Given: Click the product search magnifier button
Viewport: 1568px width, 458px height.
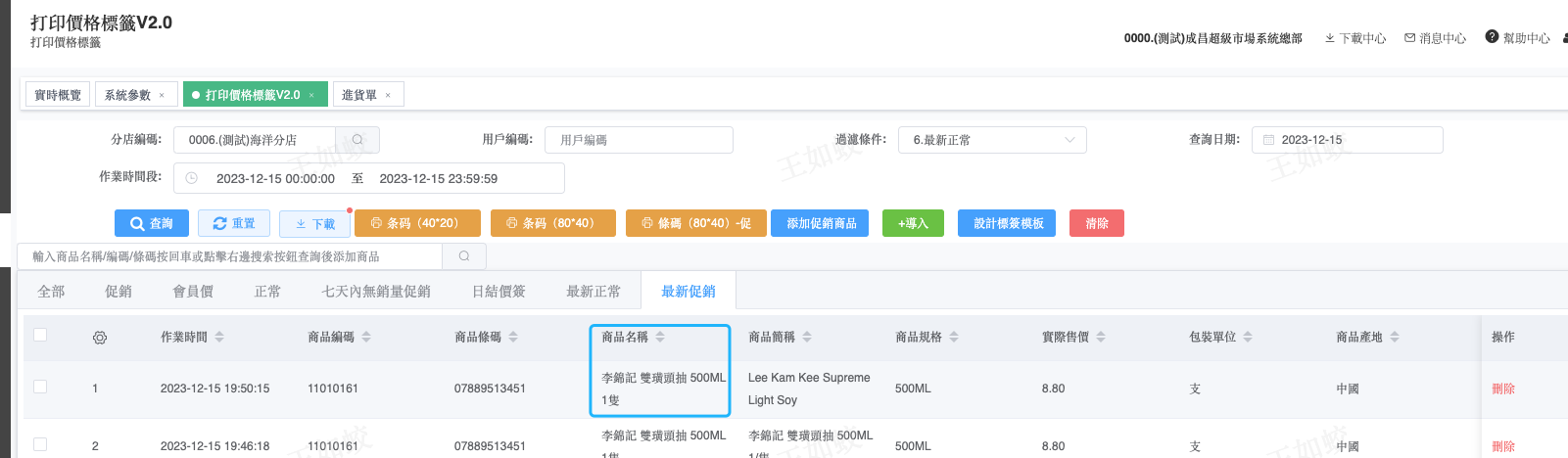Looking at the screenshot, I should 464,256.
